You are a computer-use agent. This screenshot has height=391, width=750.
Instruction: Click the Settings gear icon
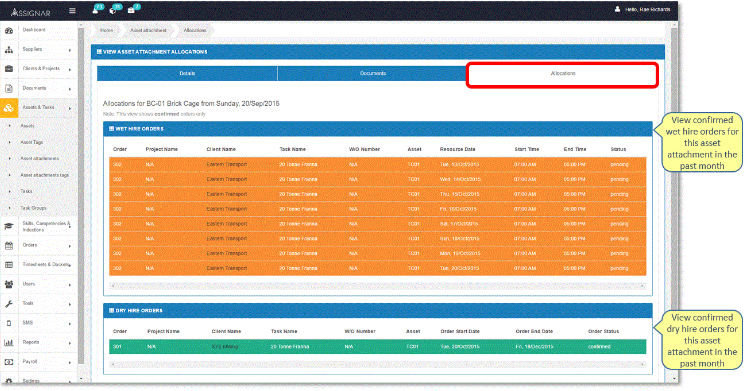9,381
